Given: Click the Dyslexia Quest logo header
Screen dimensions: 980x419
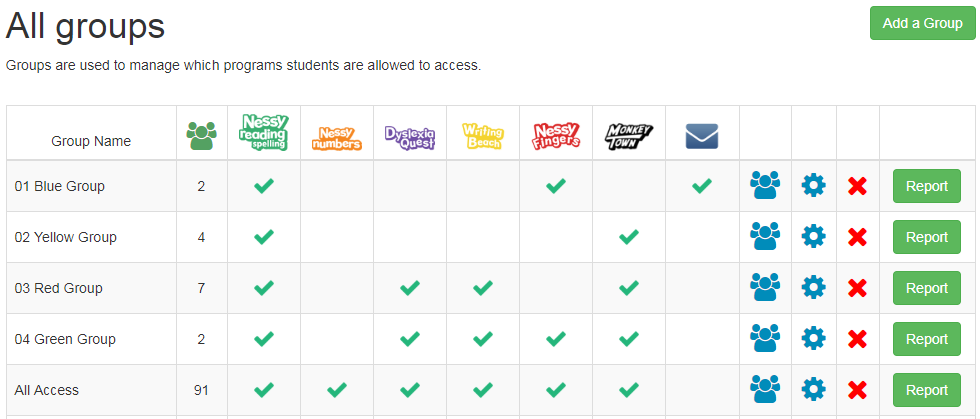Looking at the screenshot, I should tap(409, 138).
